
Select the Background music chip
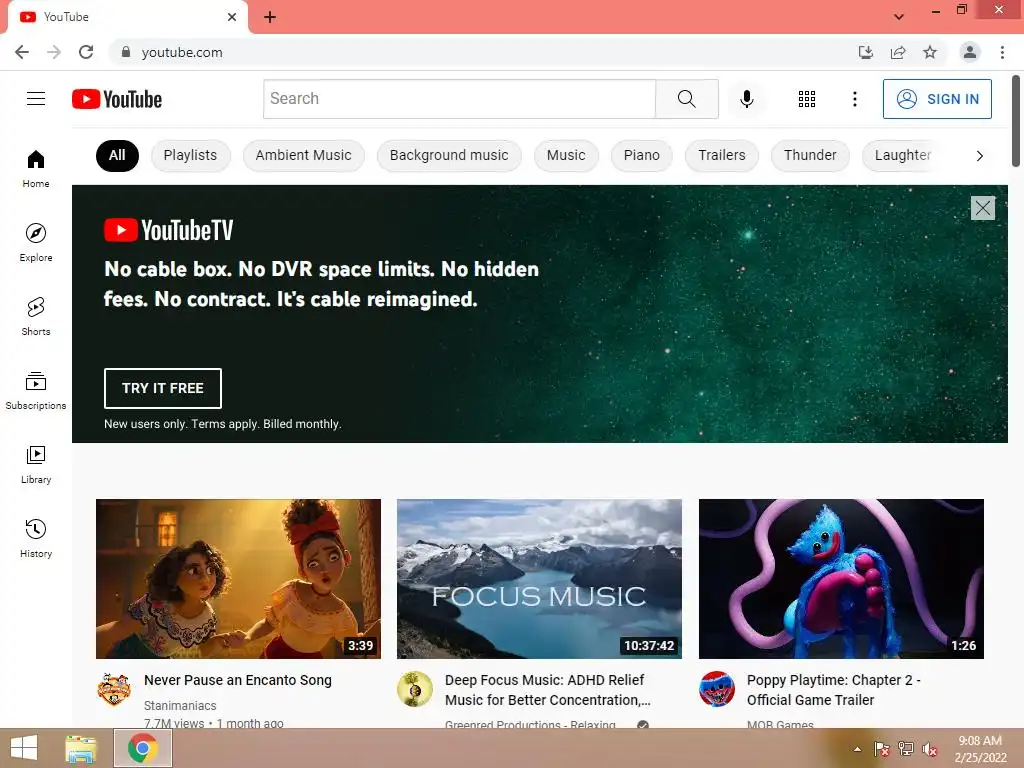pos(449,155)
